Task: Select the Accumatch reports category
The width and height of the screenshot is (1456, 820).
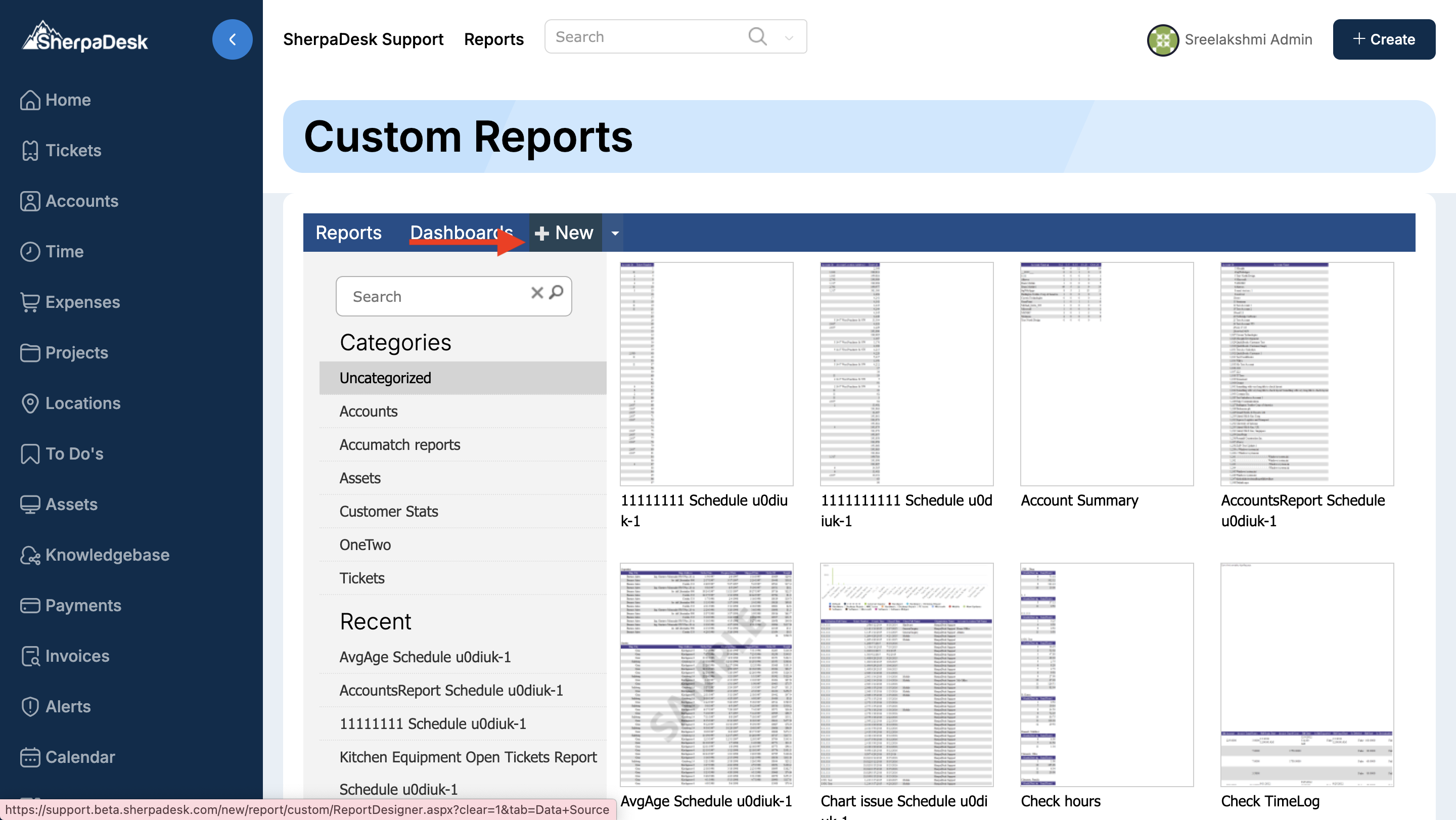Action: 399,445
